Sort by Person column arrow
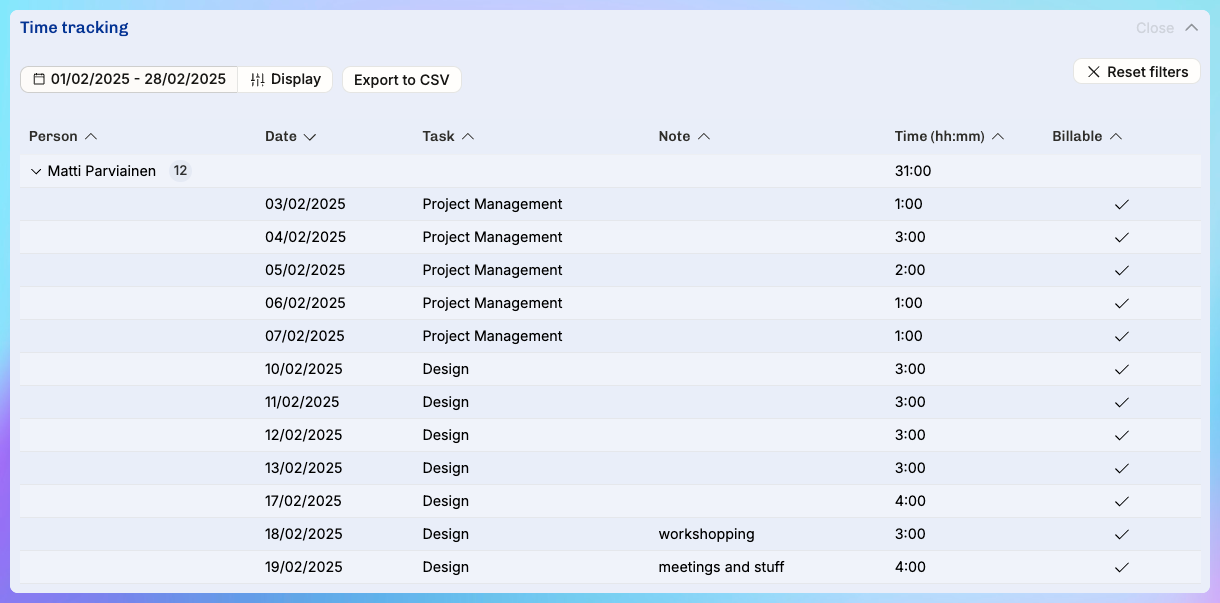 91,136
